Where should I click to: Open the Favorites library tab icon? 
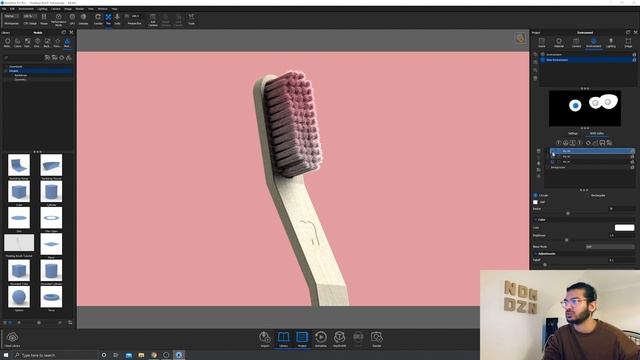click(x=57, y=42)
